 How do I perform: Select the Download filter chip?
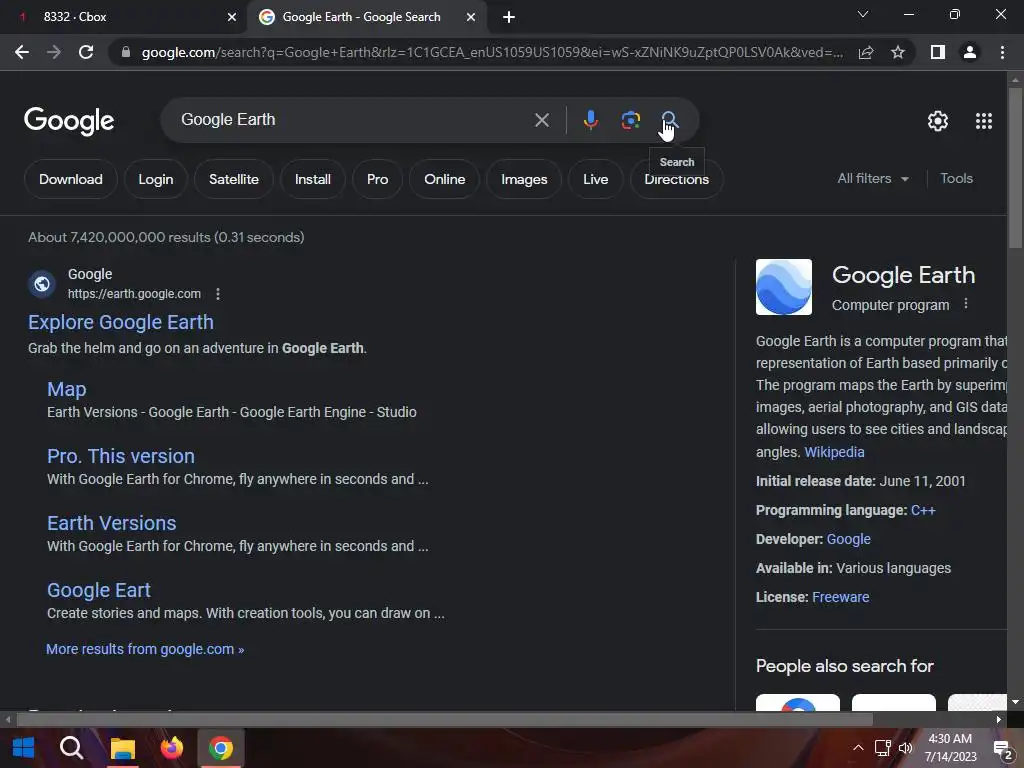pos(71,179)
